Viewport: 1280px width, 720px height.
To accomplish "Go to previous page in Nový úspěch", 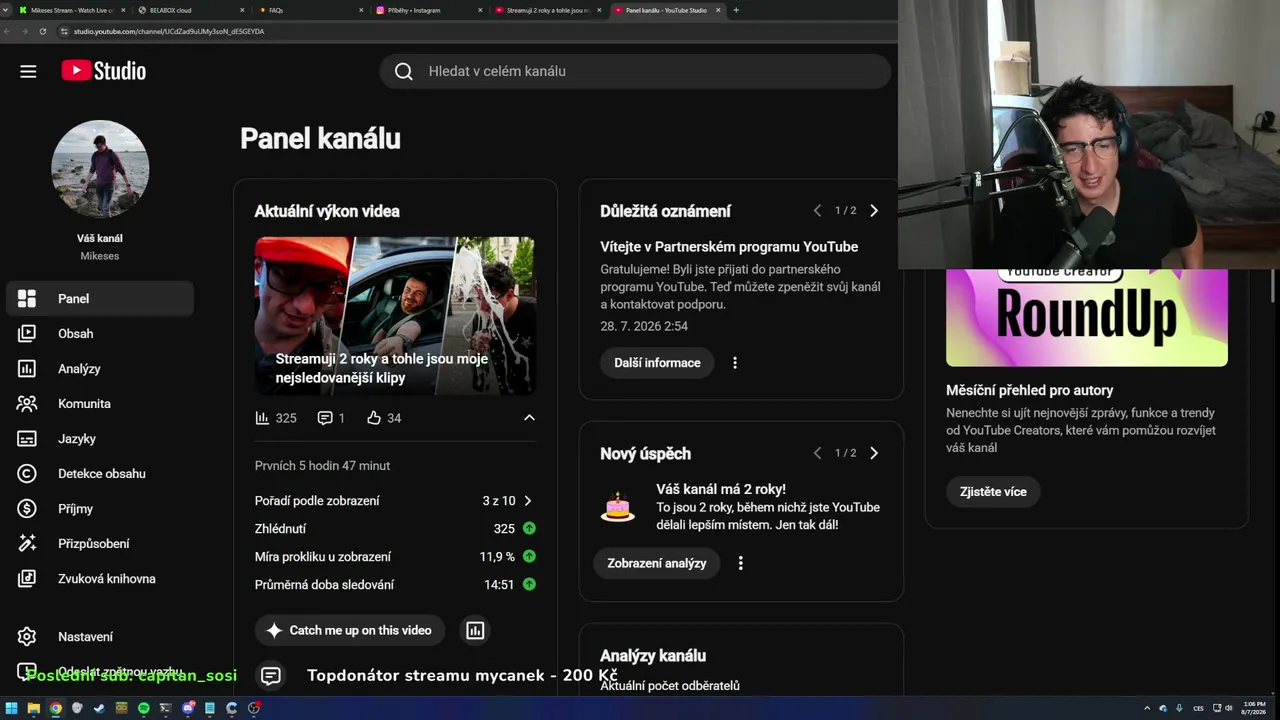I will coord(817,453).
